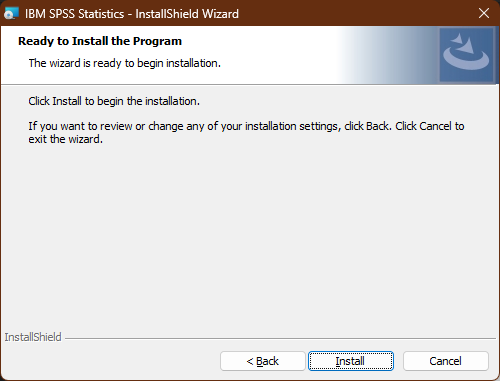Select the Ready to Install the Program heading
Viewport: 500px width, 381px height.
point(100,41)
